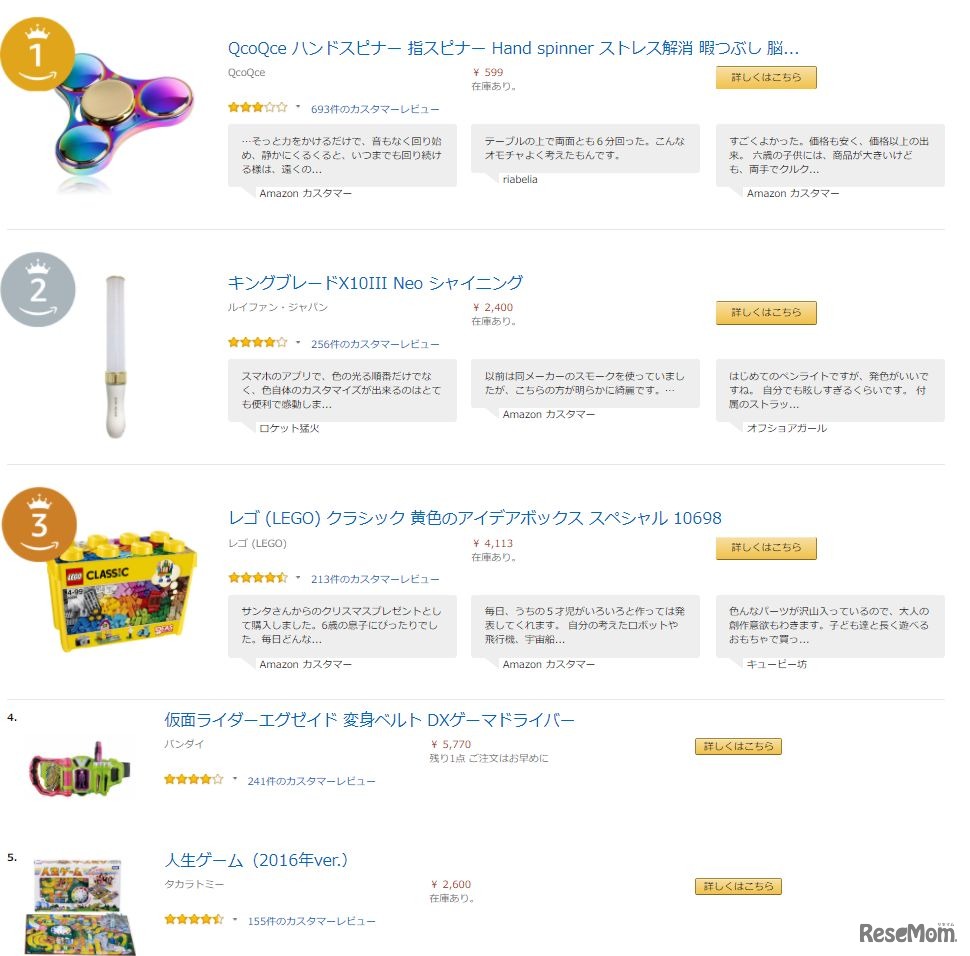Expand rating dropdown arrow for hand spinner

[x=298, y=107]
